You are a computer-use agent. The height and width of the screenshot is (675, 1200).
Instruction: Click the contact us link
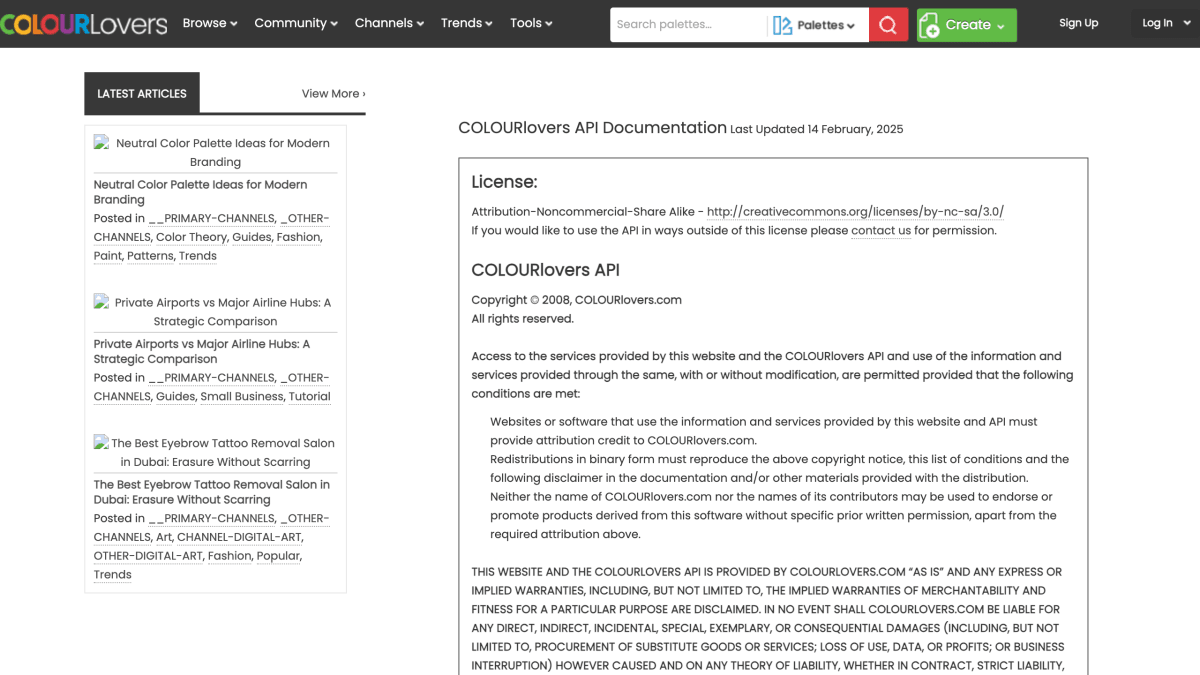pos(881,230)
